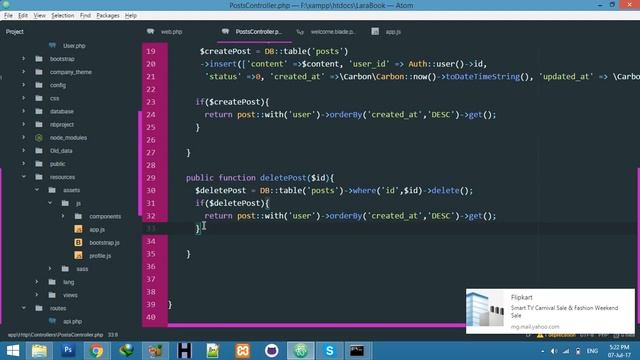This screenshot has width=640, height=360.
Task: Select User.php in the project tree
Action: [74, 46]
